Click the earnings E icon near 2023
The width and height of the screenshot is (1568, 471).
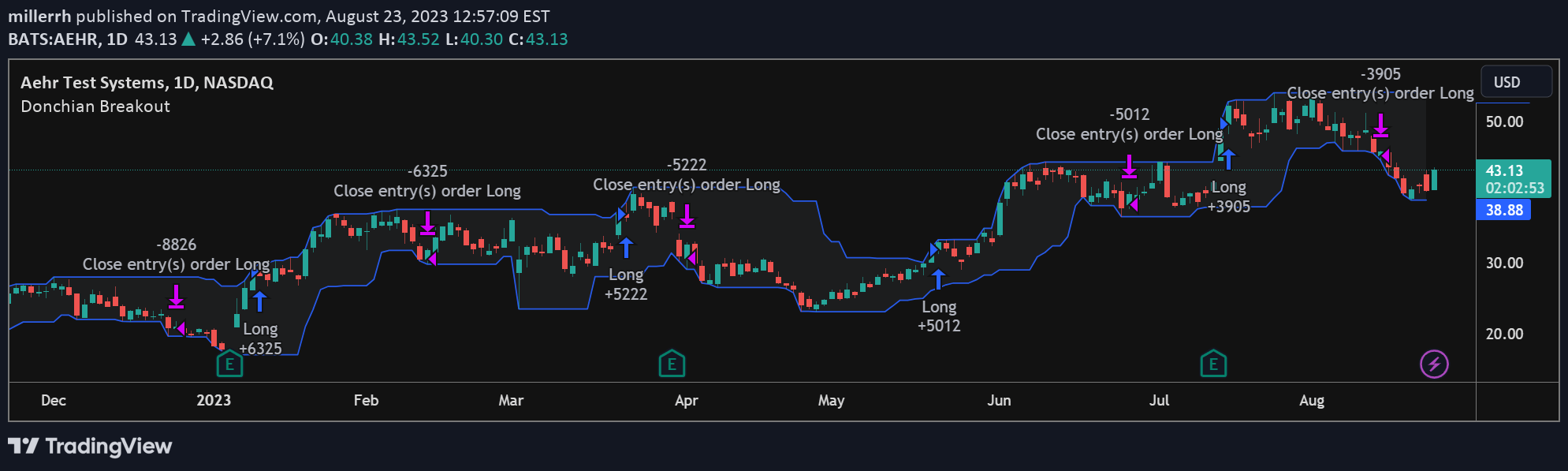click(229, 364)
